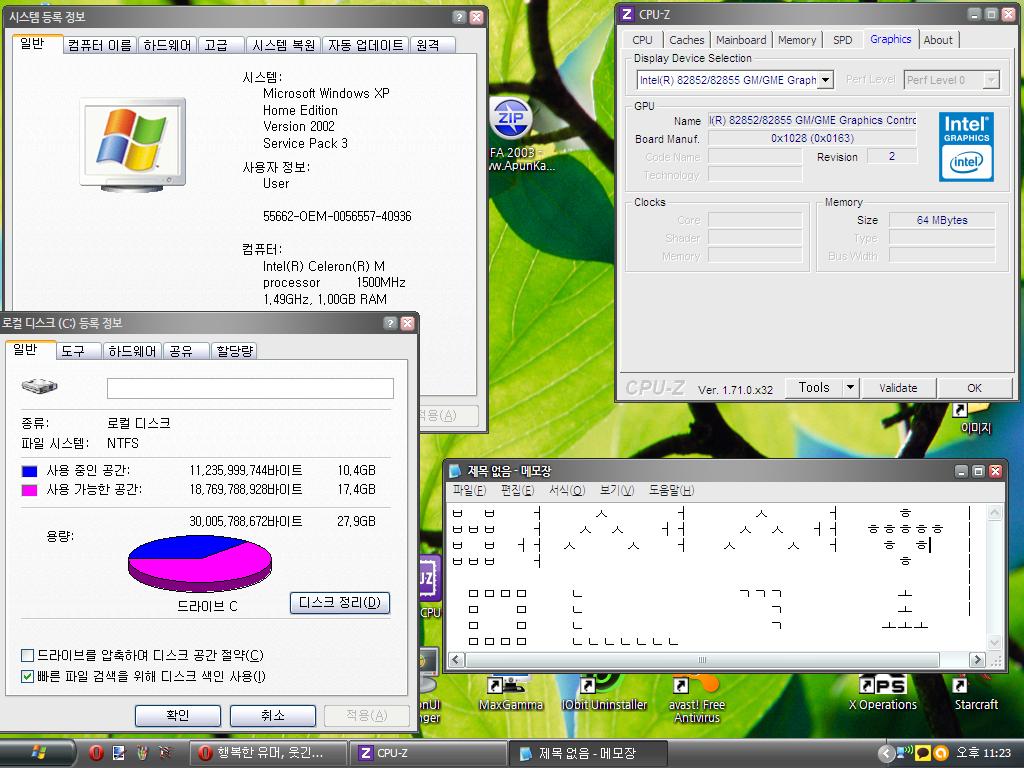Click the fourth quick launch icon
Viewport: 1024px width, 768px height.
coord(165,753)
